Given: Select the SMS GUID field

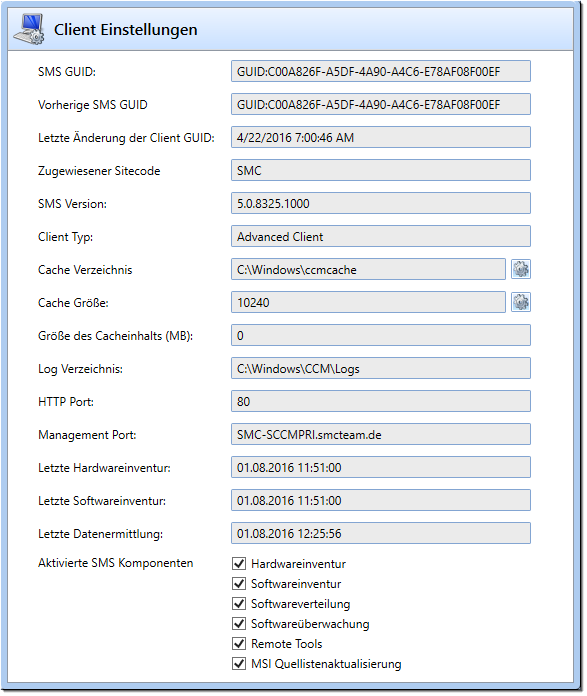Looking at the screenshot, I should point(381,71).
